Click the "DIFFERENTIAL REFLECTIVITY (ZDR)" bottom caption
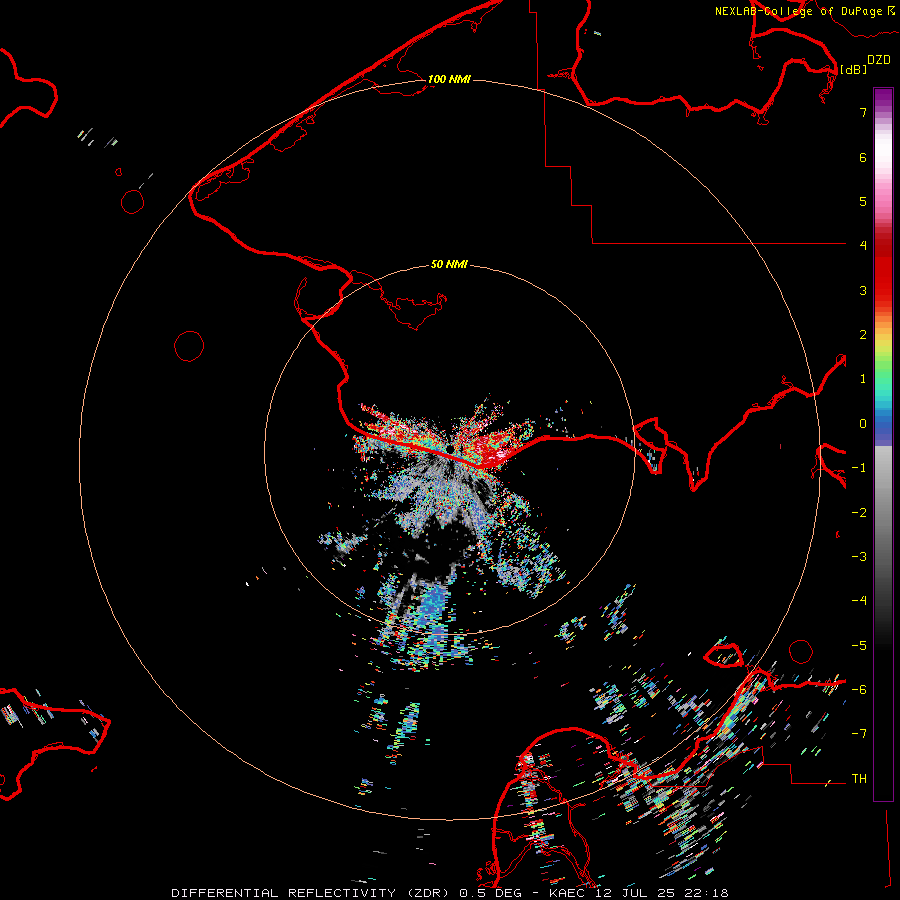 312,893
